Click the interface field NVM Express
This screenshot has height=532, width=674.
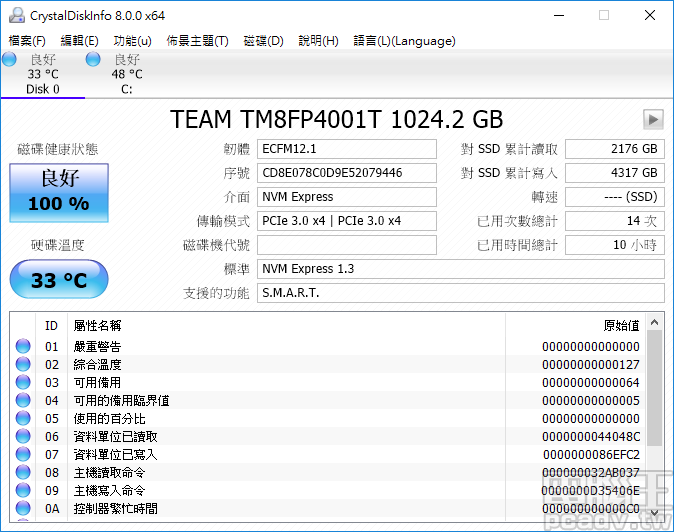[347, 197]
